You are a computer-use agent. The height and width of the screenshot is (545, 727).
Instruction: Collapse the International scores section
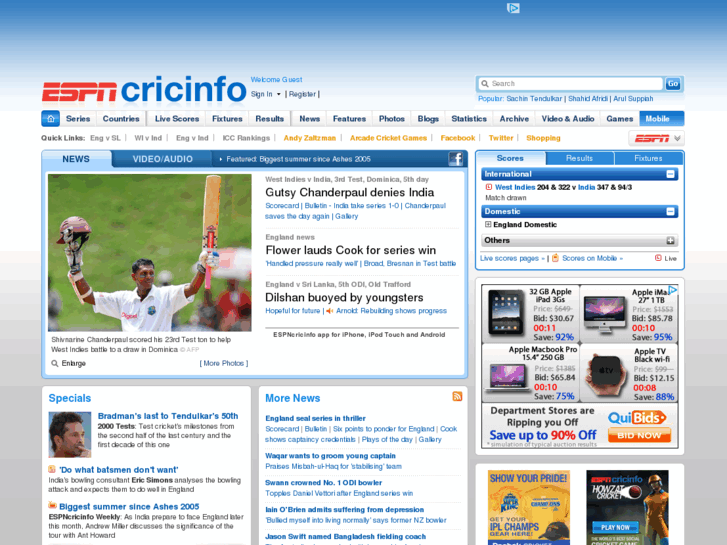pyautogui.click(x=670, y=174)
